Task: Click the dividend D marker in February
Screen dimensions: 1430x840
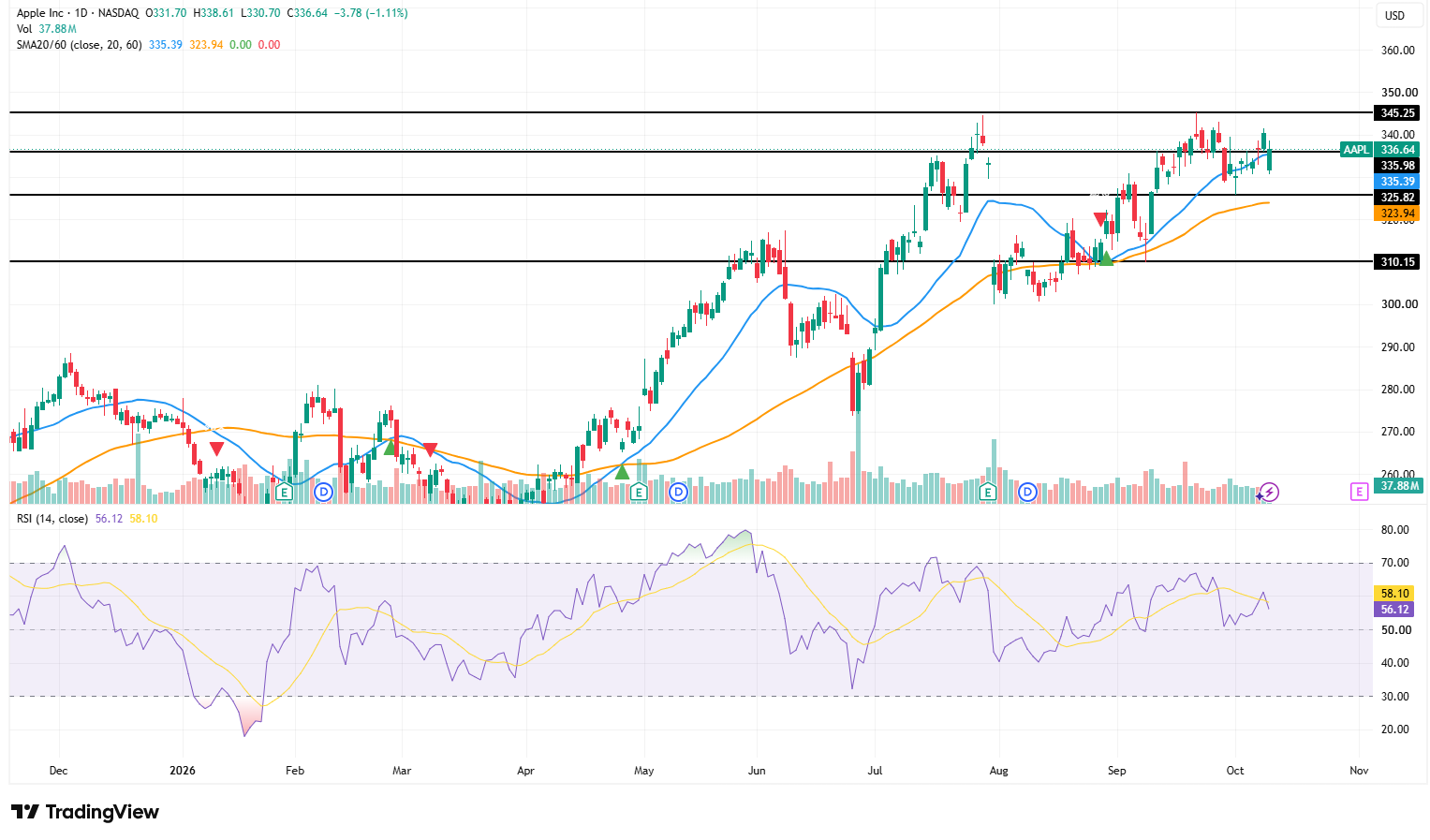Action: [323, 492]
